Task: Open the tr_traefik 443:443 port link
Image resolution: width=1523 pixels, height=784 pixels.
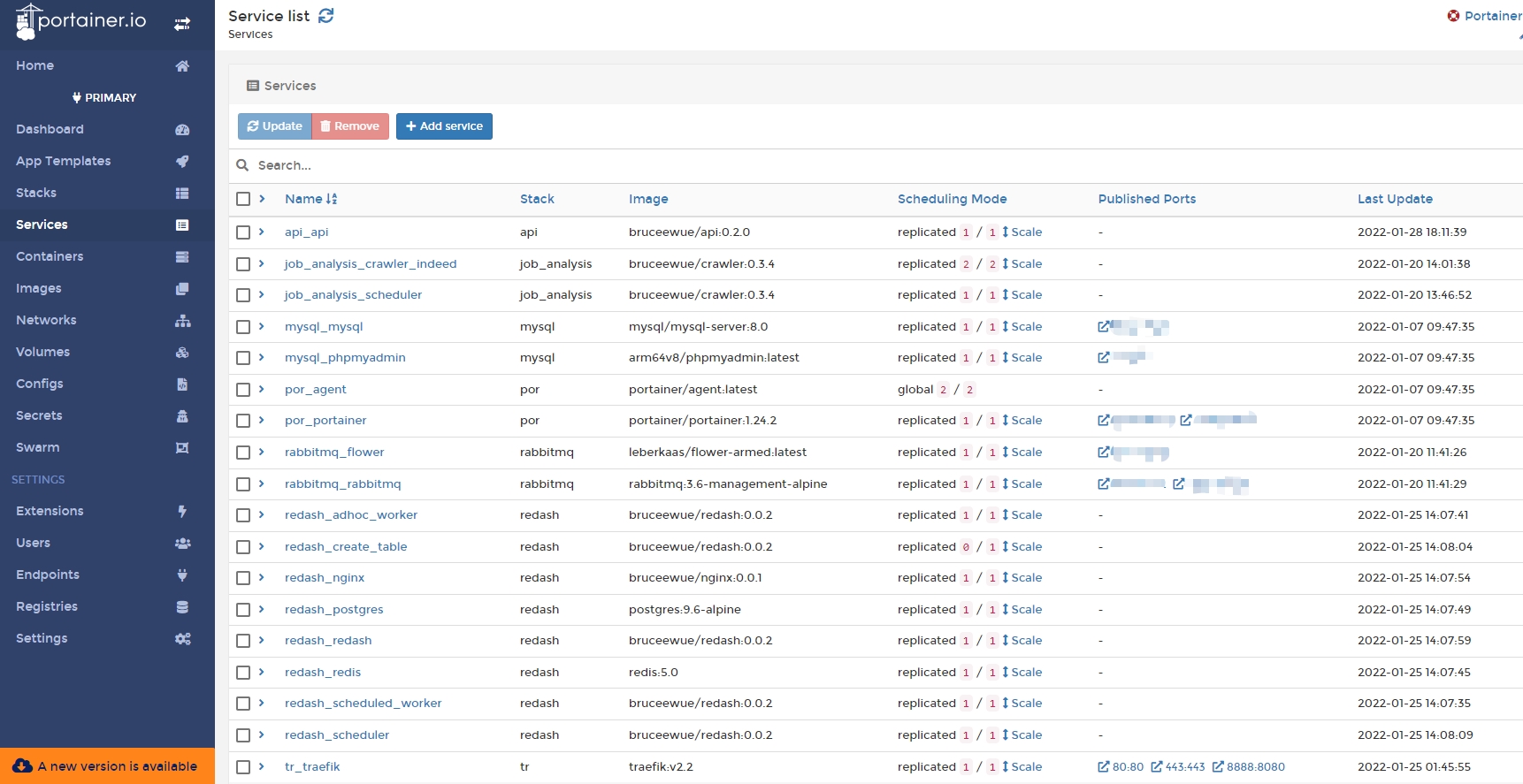Action: tap(1178, 767)
